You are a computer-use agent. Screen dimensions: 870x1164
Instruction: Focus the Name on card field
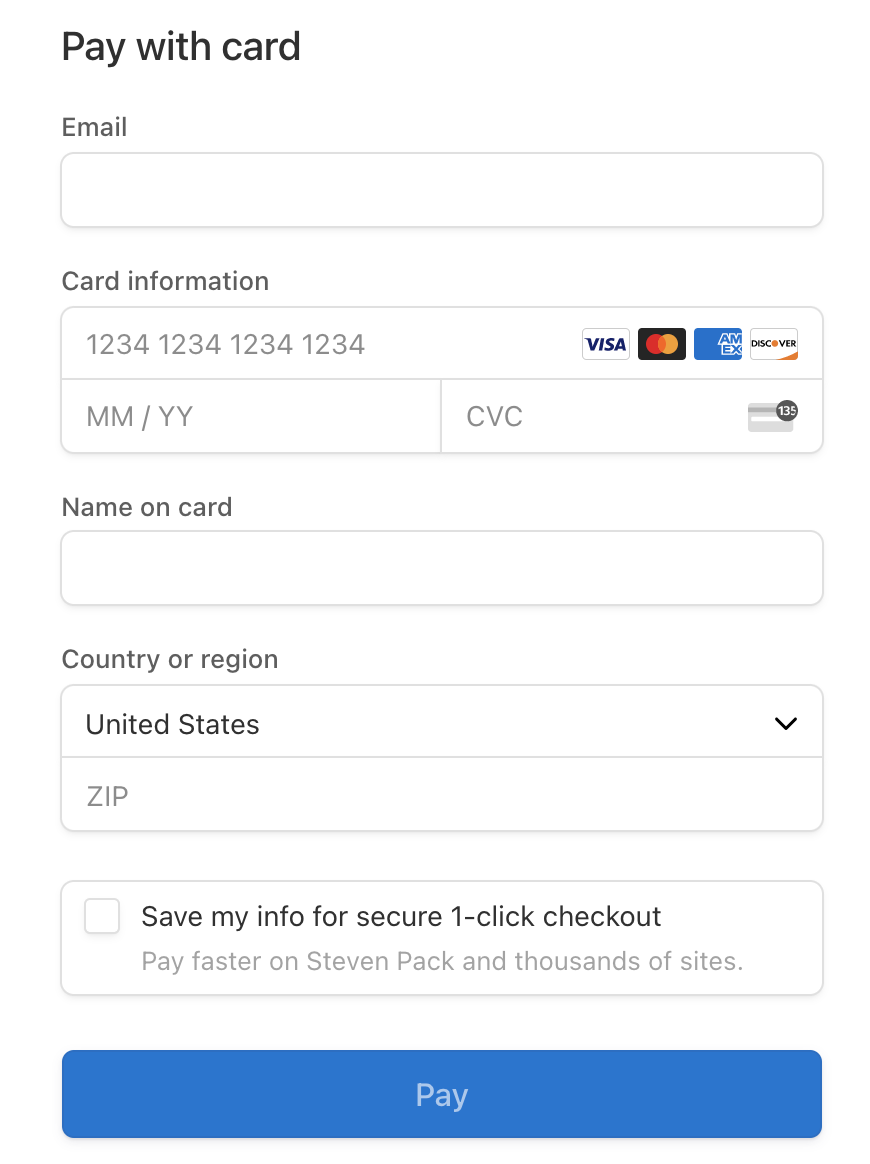click(x=442, y=568)
